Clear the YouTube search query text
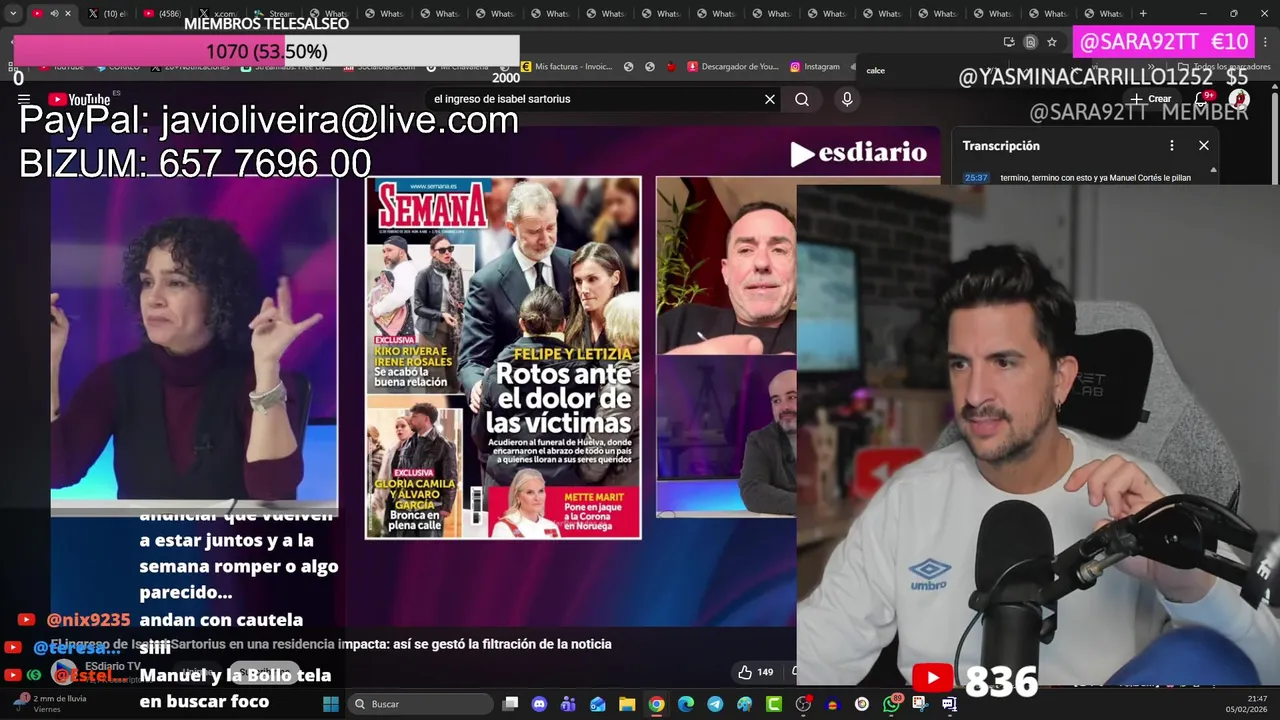1280x720 pixels. pos(770,99)
